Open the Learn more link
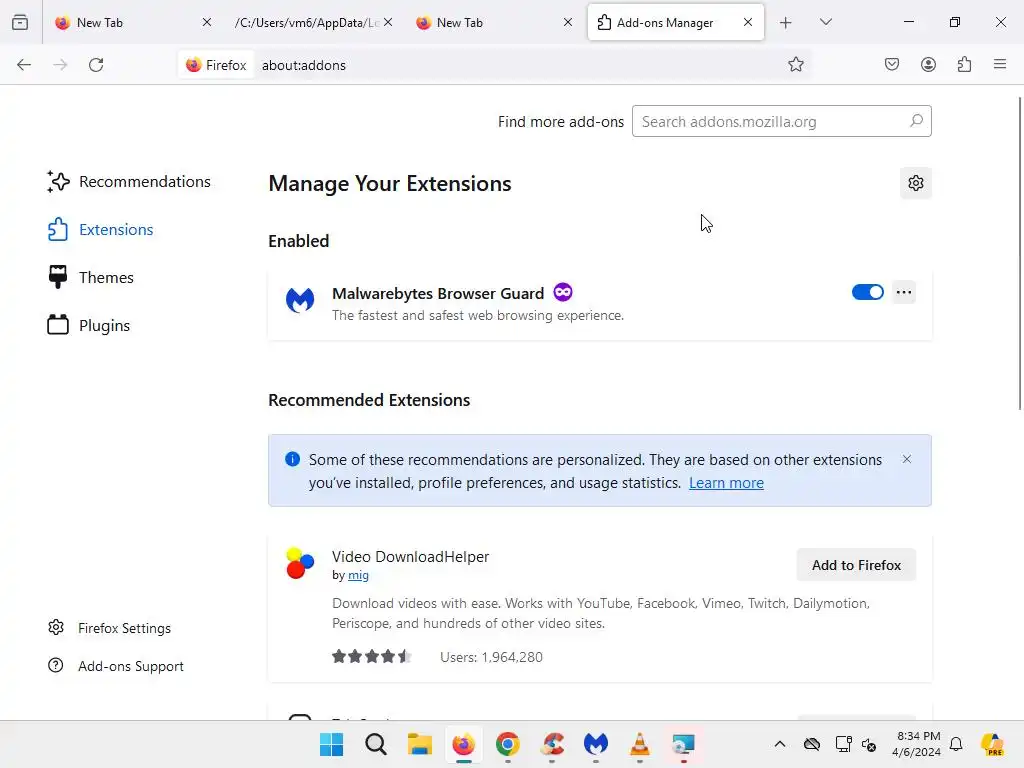 (x=726, y=483)
